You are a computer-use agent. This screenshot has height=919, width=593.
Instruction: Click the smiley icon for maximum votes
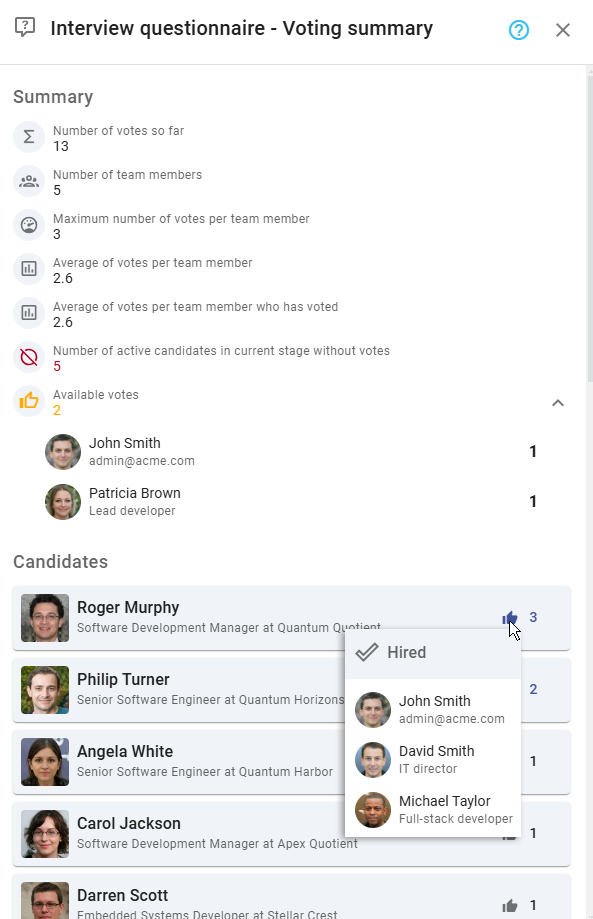click(x=28, y=225)
